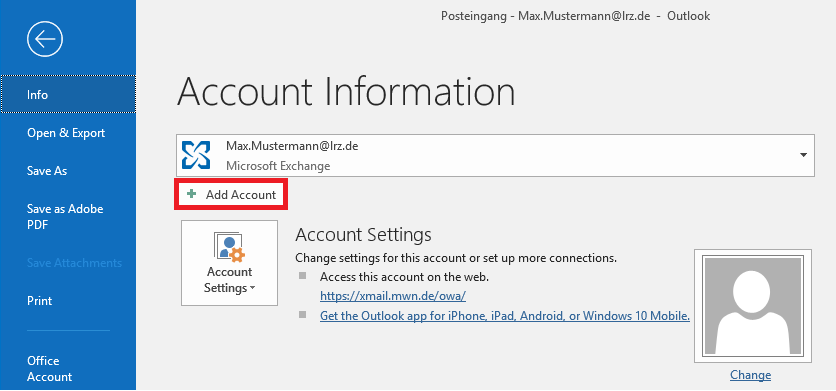Image resolution: width=836 pixels, height=391 pixels.
Task: Click the Account Settings person-gear icon
Action: point(229,247)
